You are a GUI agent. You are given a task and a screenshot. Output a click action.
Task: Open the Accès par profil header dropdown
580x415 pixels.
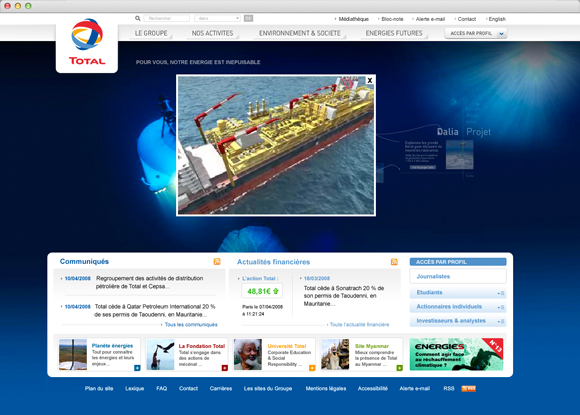[476, 33]
